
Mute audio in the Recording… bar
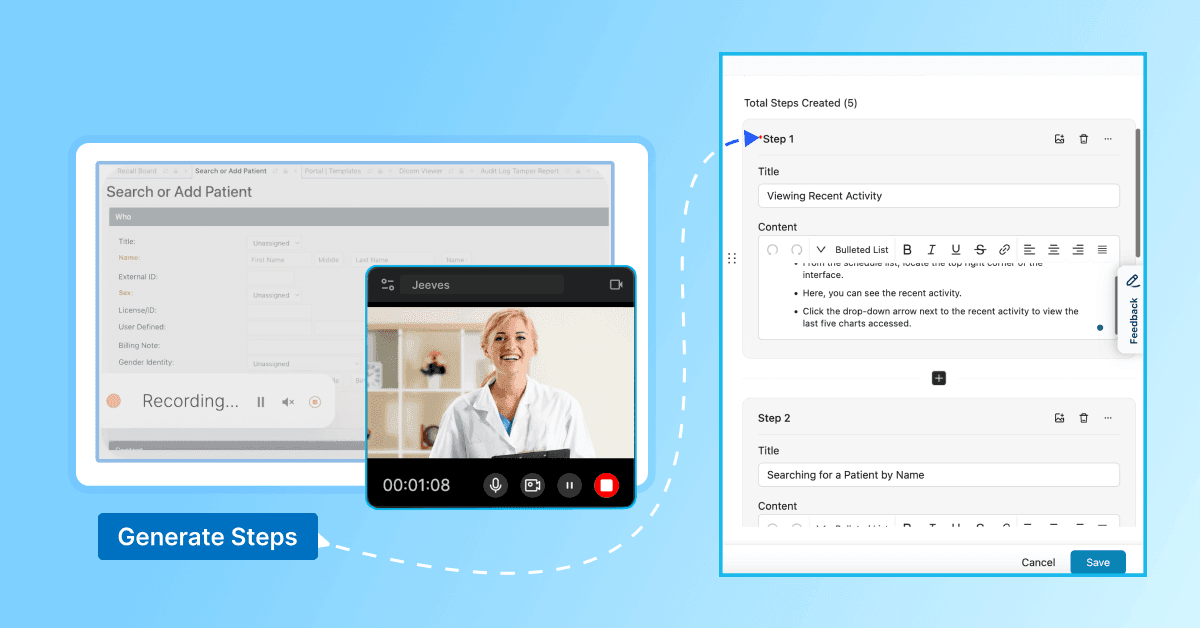pos(288,402)
